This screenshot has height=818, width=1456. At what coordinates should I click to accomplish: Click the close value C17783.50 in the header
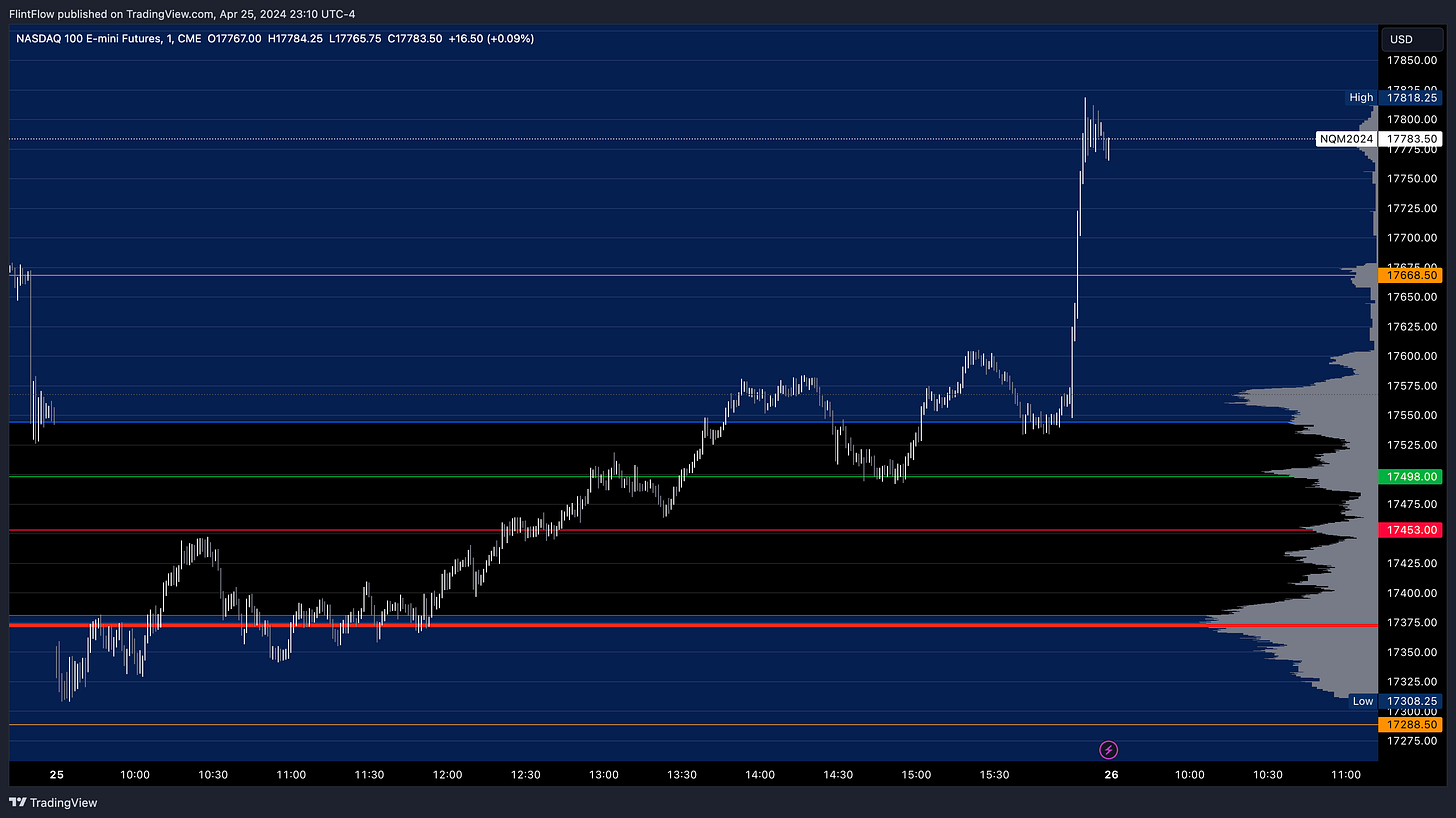(414, 39)
